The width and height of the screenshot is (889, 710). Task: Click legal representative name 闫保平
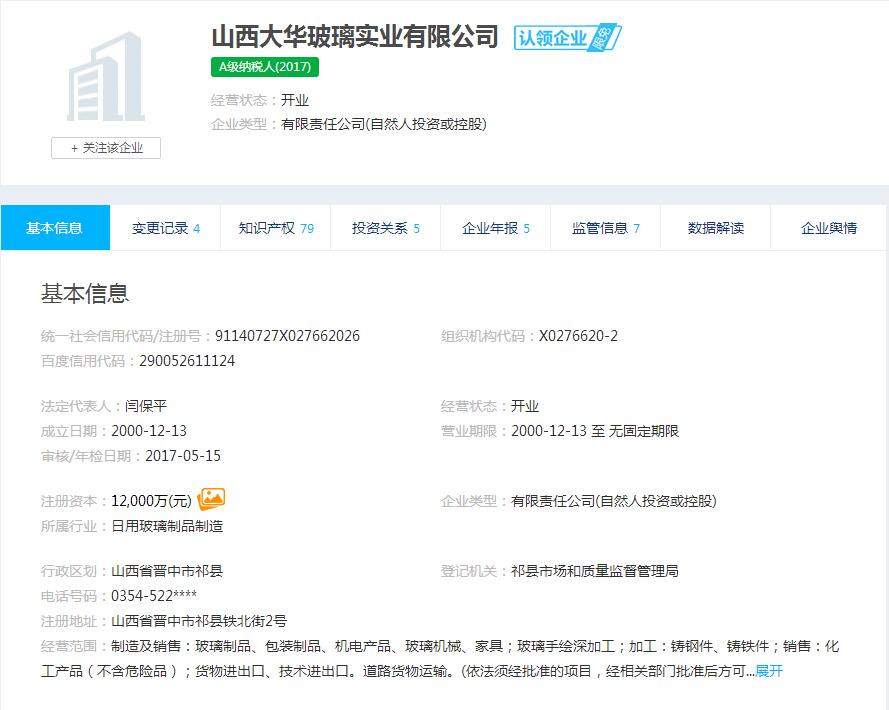146,406
